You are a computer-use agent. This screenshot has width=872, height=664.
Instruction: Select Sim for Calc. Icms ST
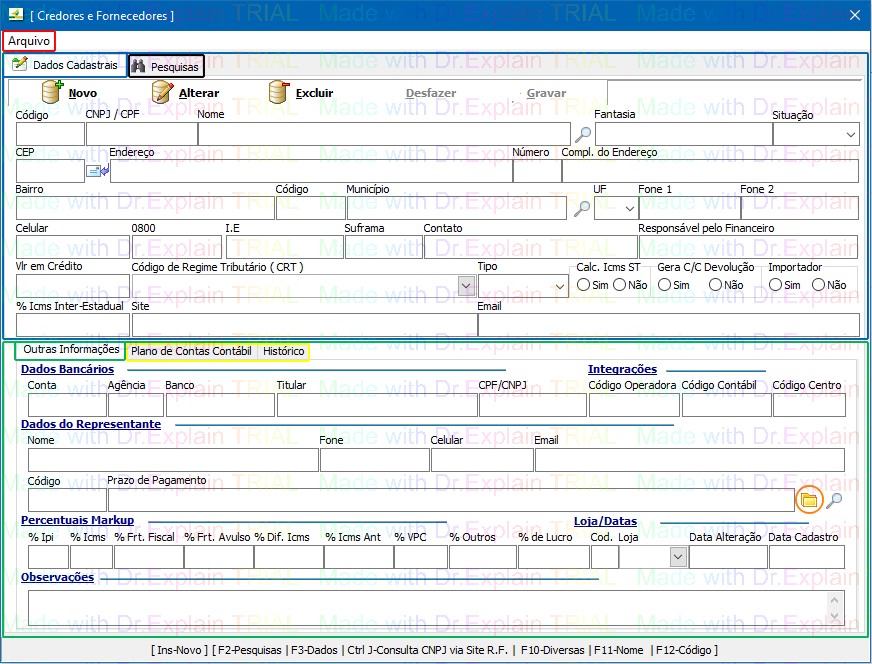[584, 285]
